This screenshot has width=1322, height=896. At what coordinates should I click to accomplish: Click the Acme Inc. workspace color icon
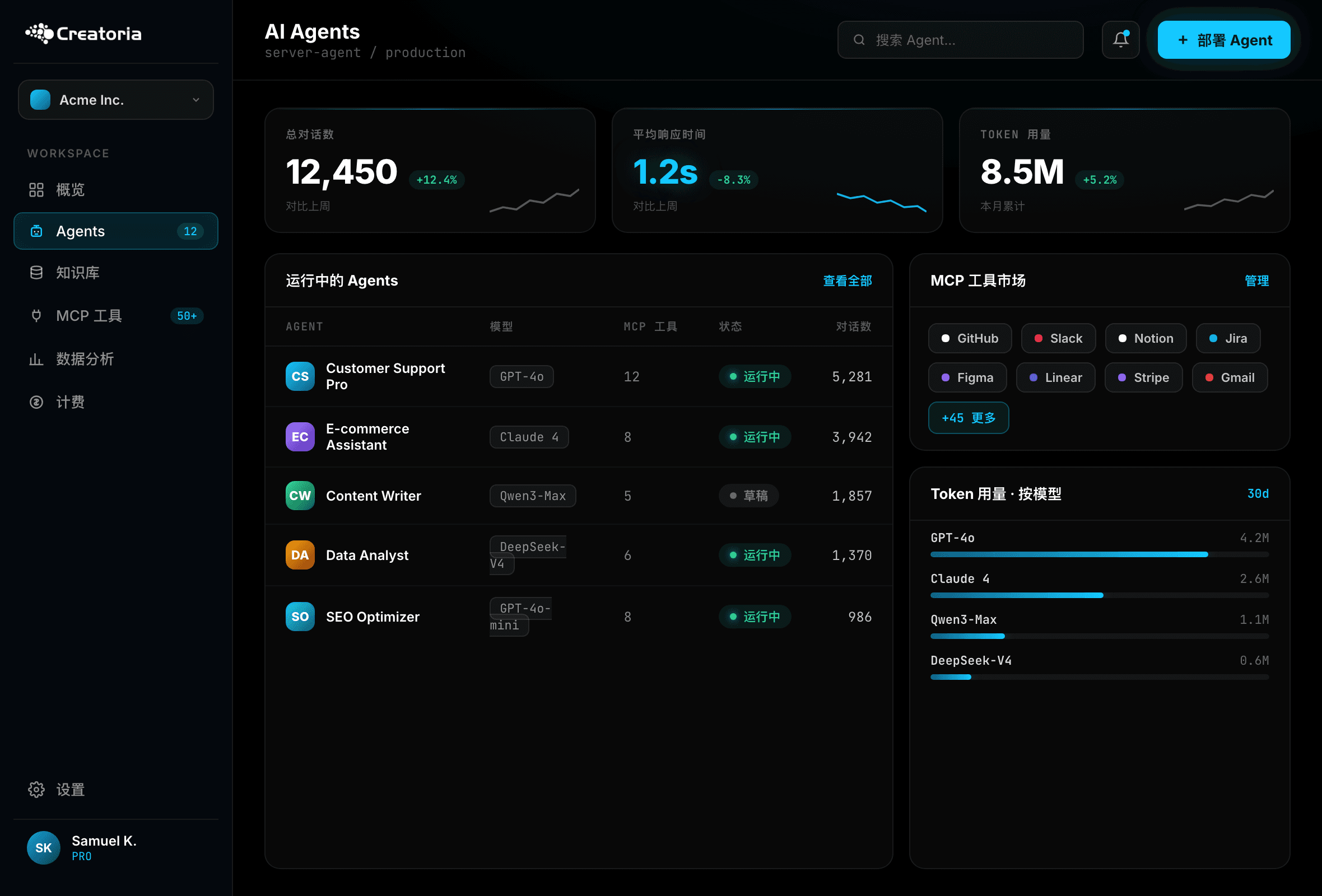(40, 100)
